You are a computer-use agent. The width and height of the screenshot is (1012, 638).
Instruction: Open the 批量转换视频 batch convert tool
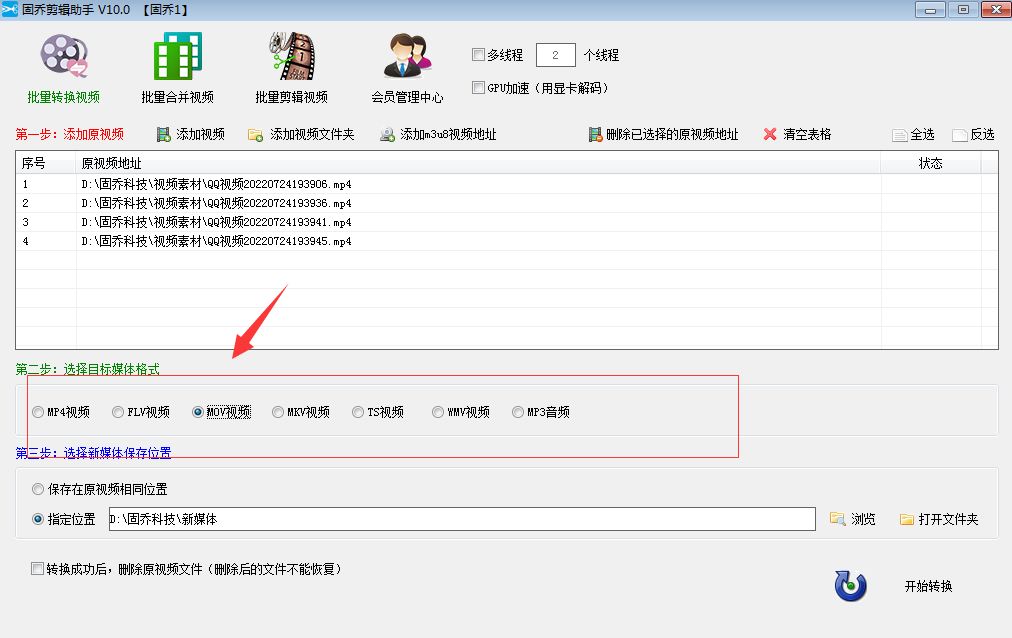tap(64, 68)
